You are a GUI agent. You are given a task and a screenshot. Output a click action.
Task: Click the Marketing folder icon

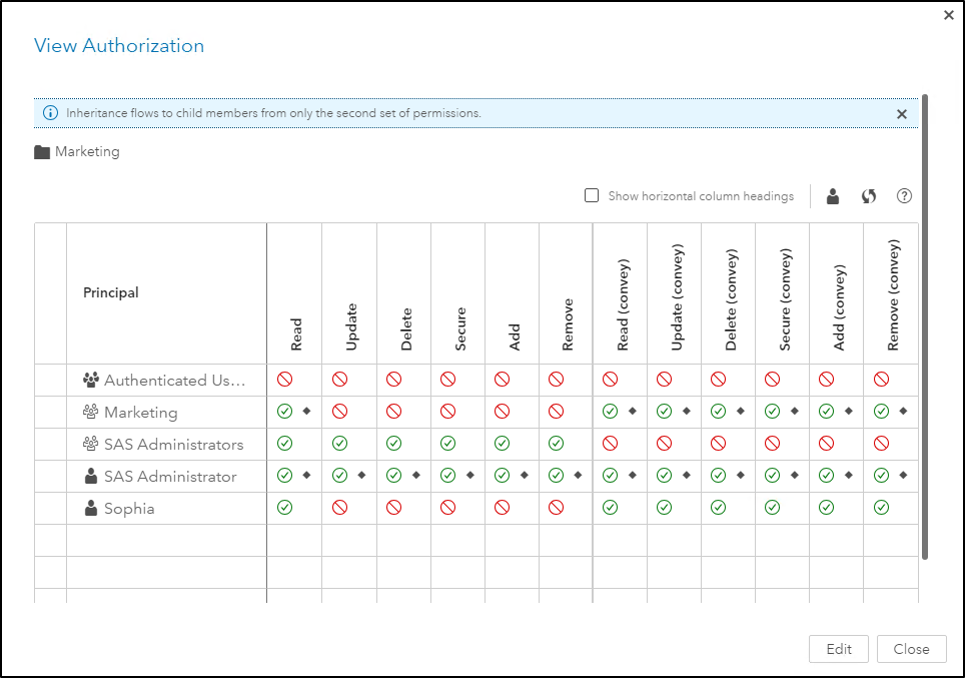(42, 153)
